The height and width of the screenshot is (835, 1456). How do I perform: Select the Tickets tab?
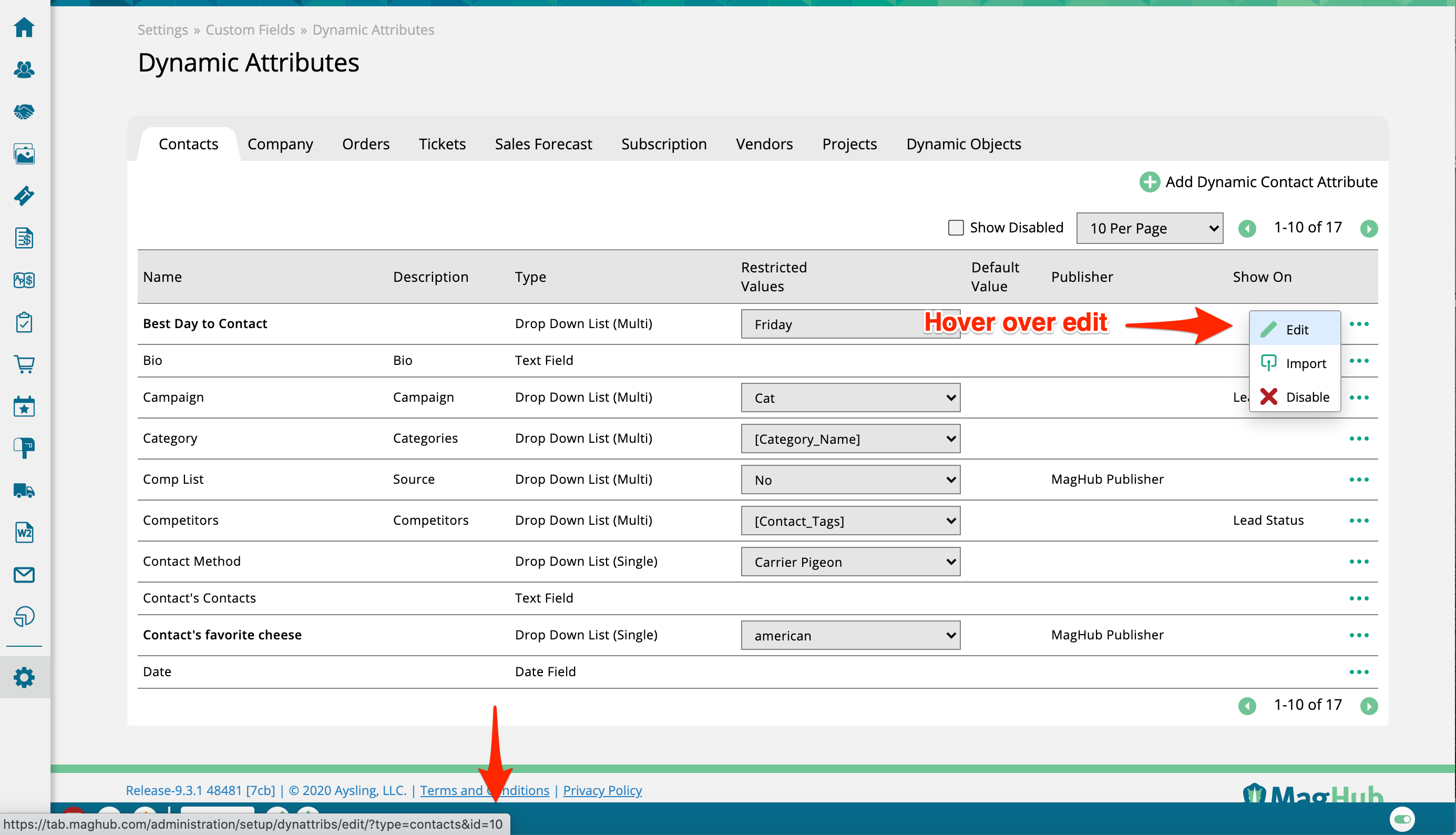[x=442, y=144]
